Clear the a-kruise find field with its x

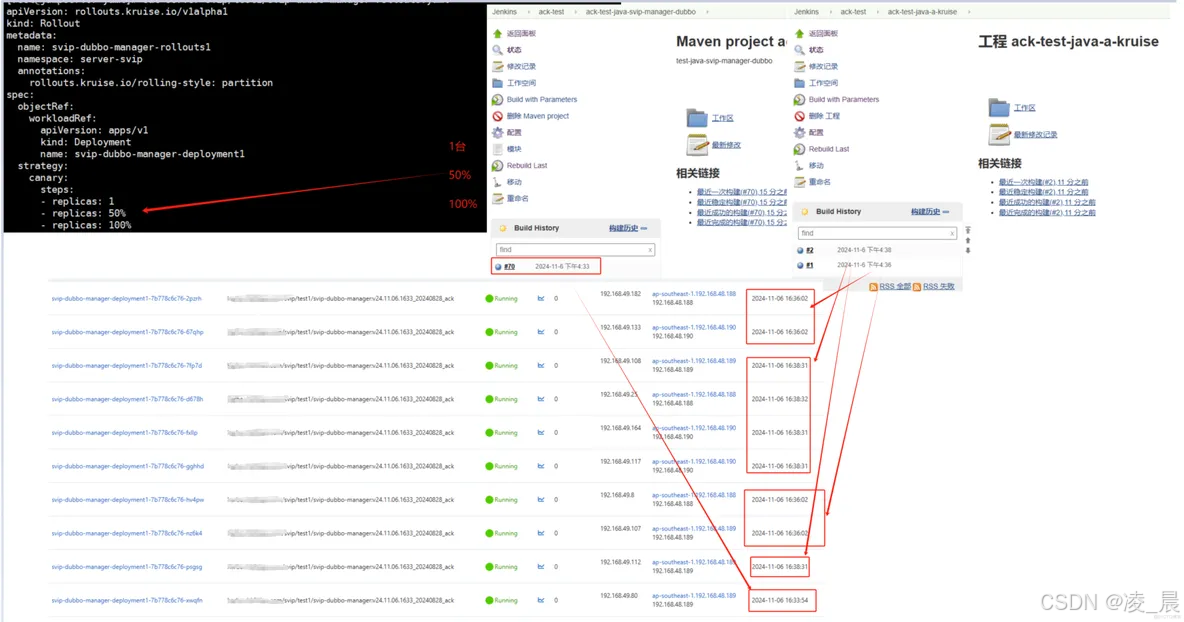951,233
